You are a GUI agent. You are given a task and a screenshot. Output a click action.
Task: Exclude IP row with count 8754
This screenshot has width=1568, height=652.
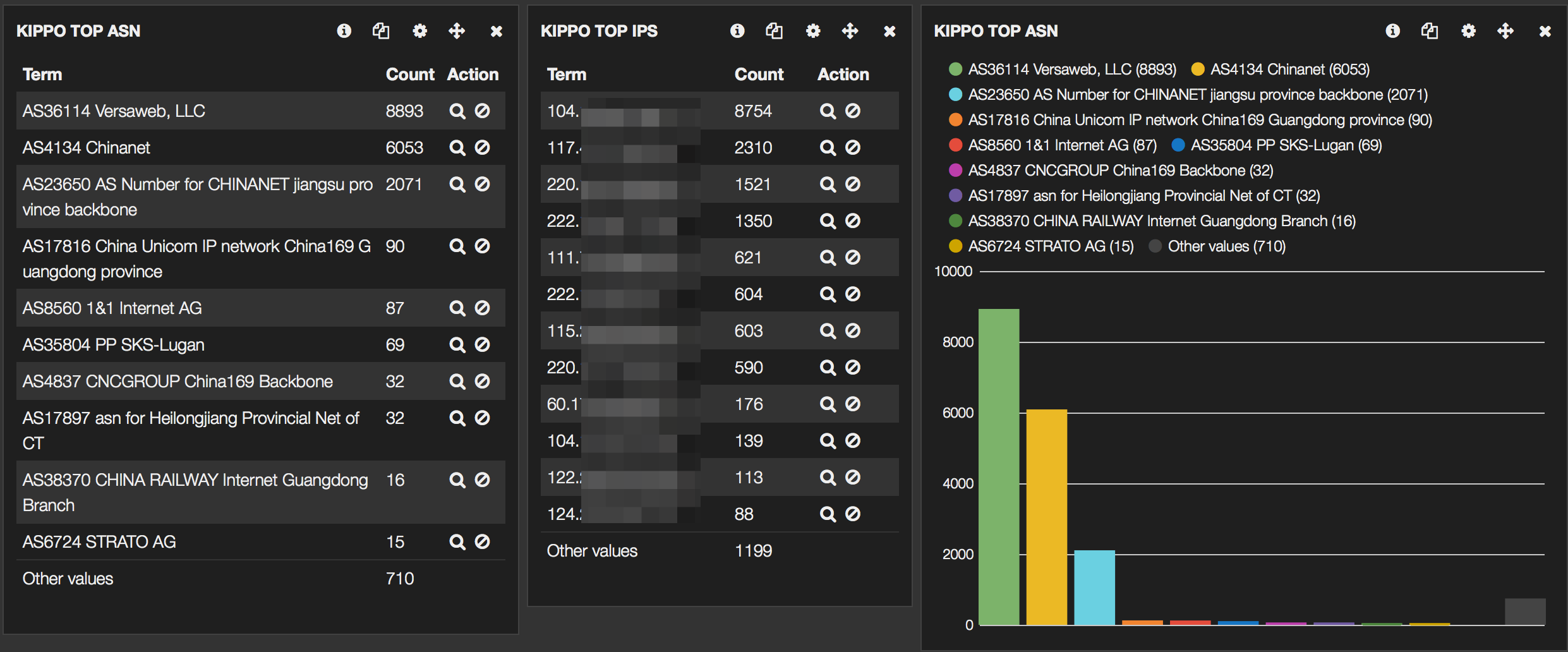point(853,111)
